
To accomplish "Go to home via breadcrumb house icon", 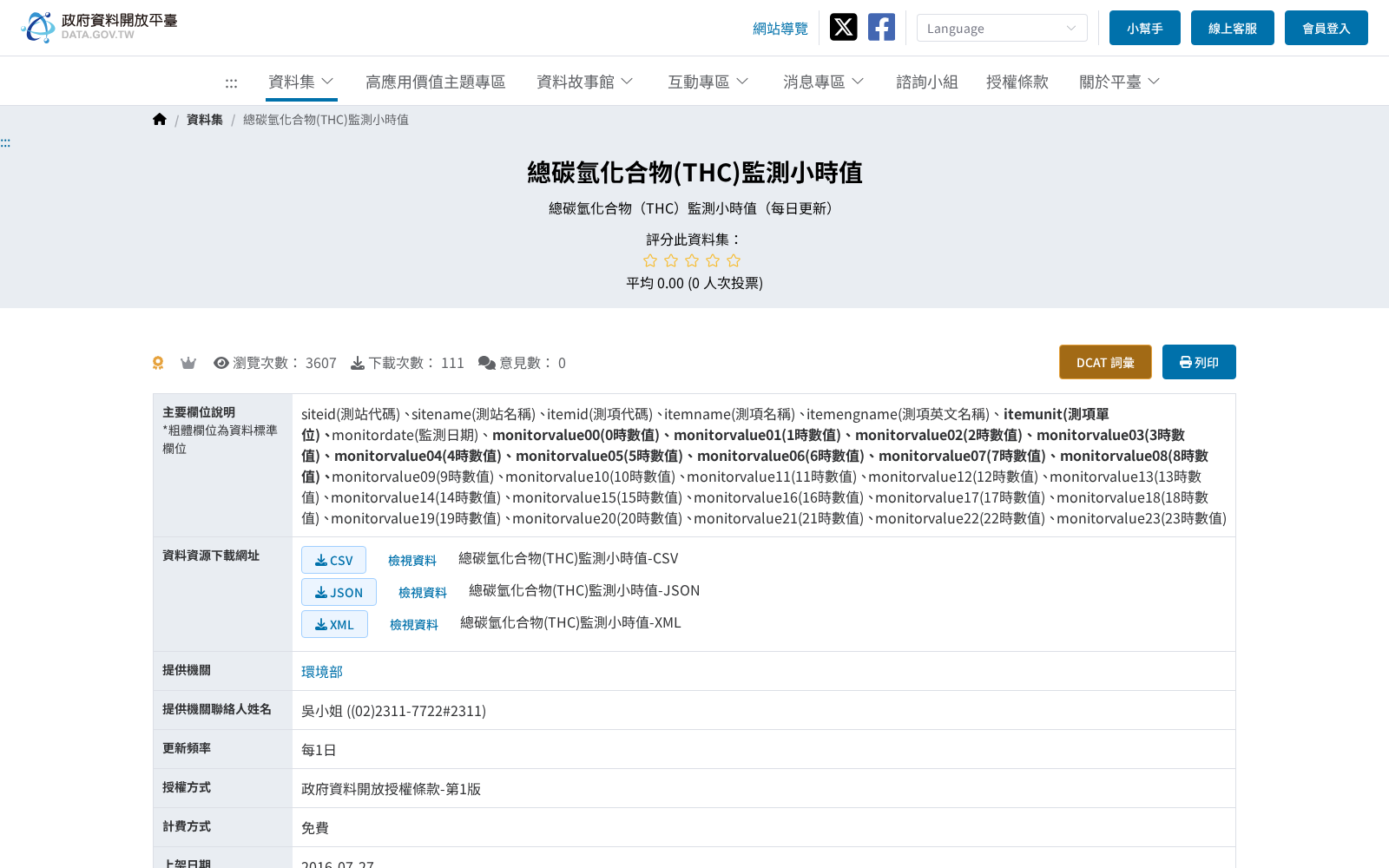I will tap(160, 120).
